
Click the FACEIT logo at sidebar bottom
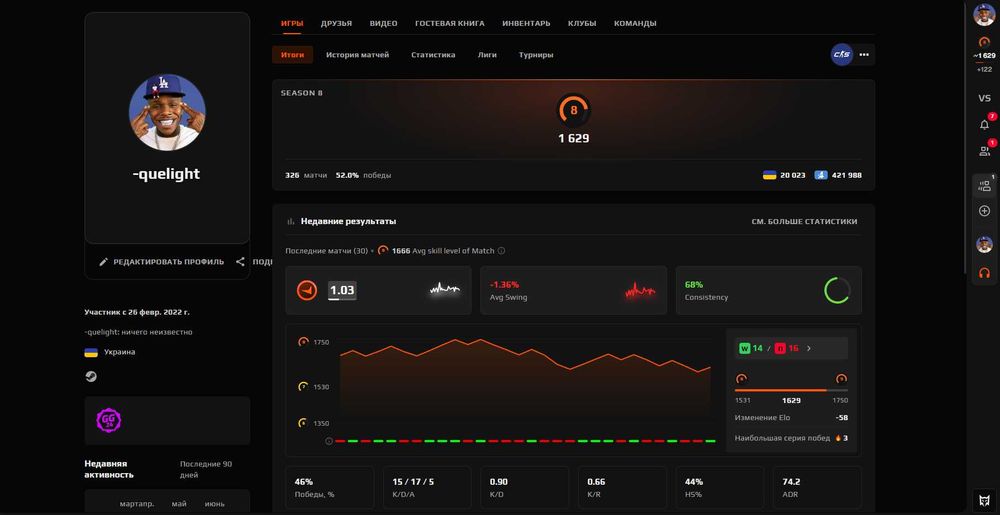pos(984,498)
